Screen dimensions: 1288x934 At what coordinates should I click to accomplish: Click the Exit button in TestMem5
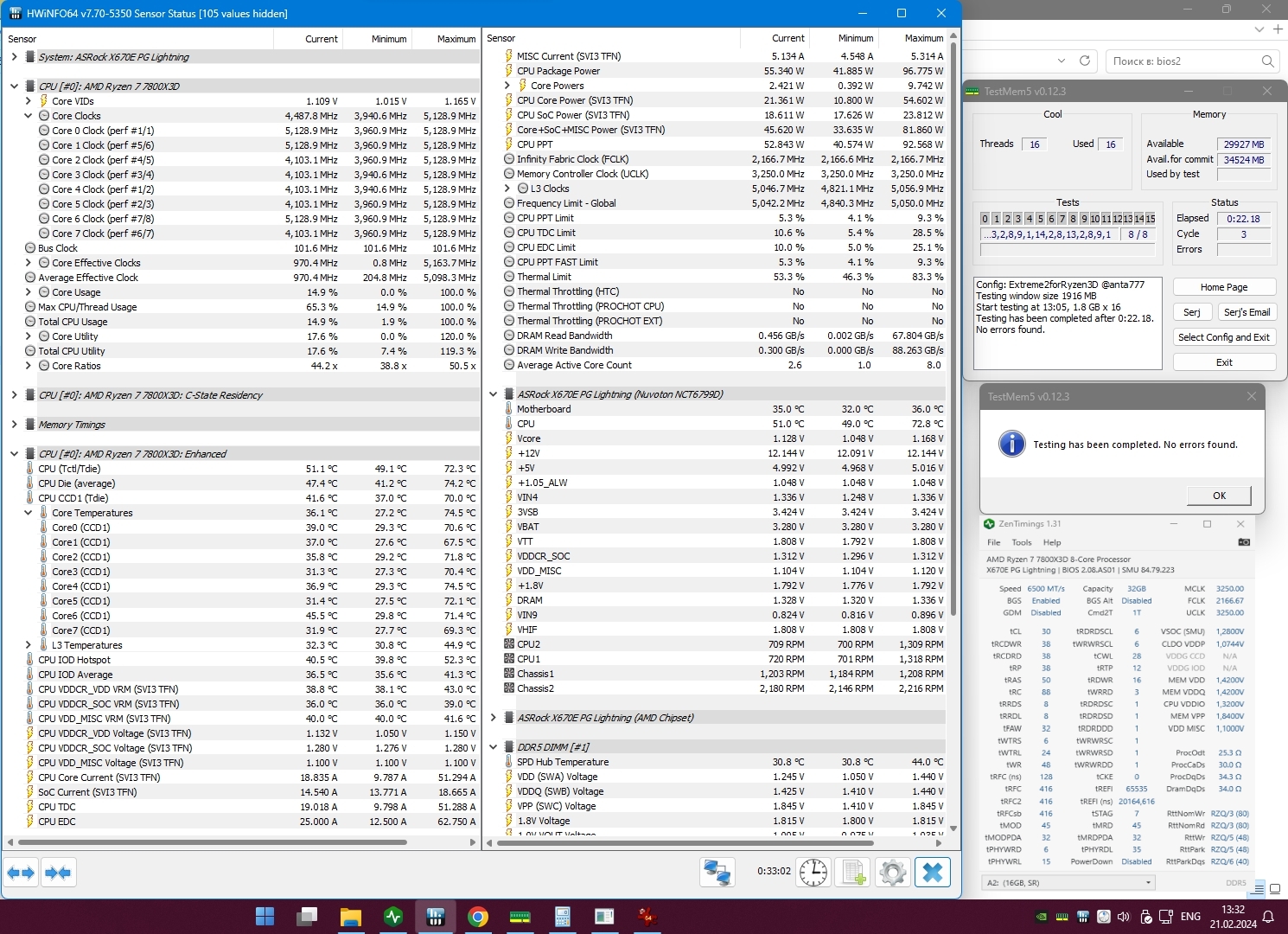point(1224,362)
